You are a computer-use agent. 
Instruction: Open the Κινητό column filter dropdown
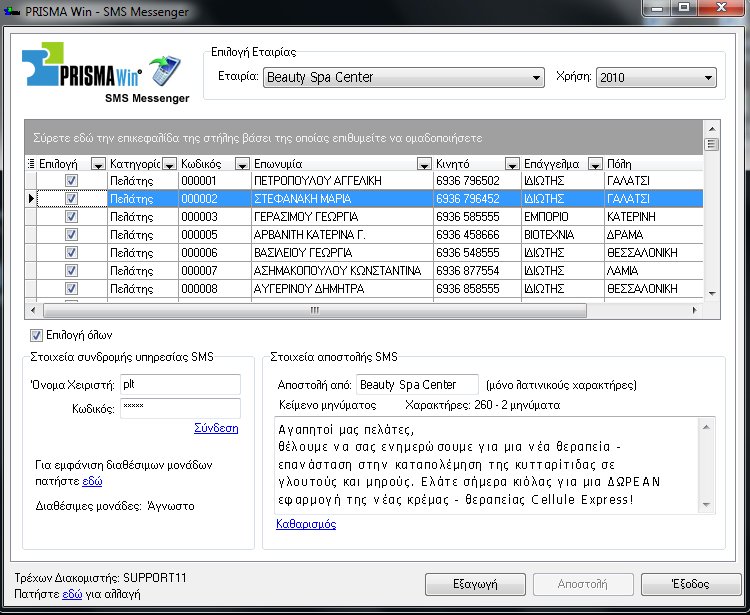pyautogui.click(x=512, y=165)
